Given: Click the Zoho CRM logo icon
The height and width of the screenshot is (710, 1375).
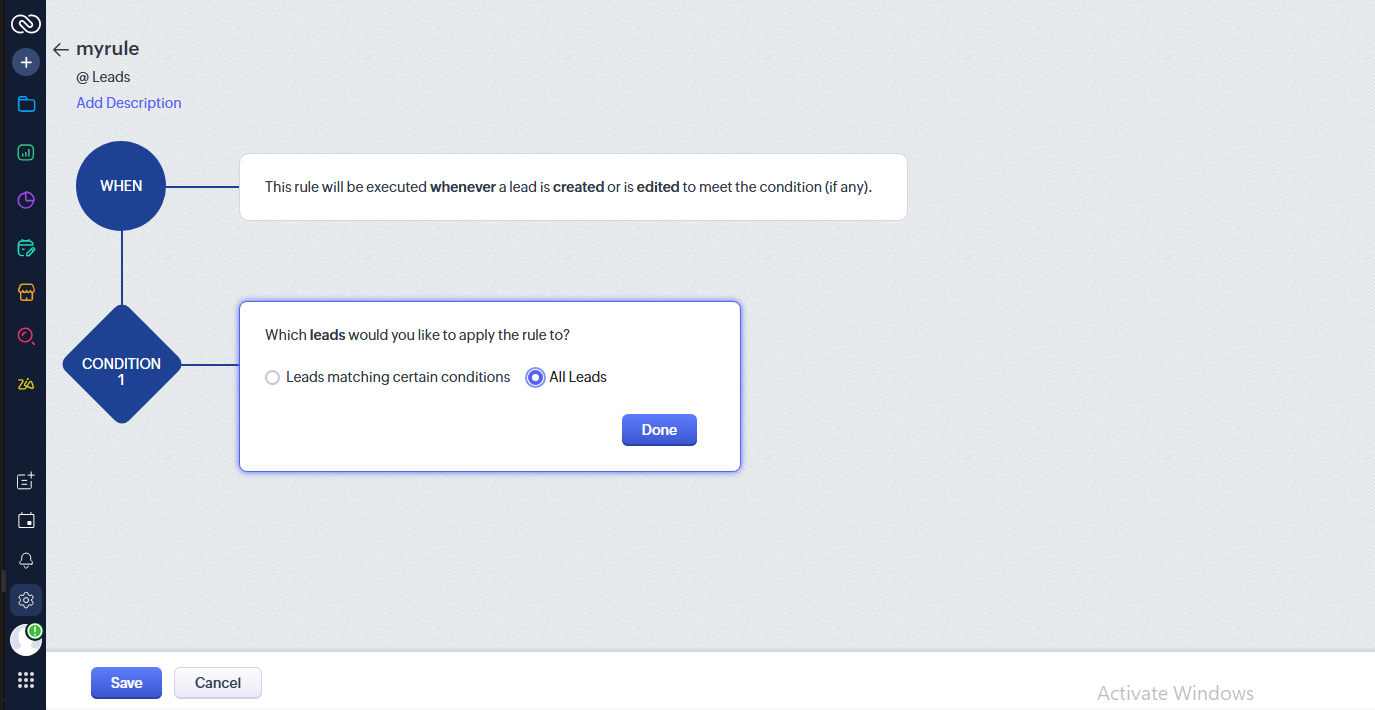Looking at the screenshot, I should click(x=26, y=23).
